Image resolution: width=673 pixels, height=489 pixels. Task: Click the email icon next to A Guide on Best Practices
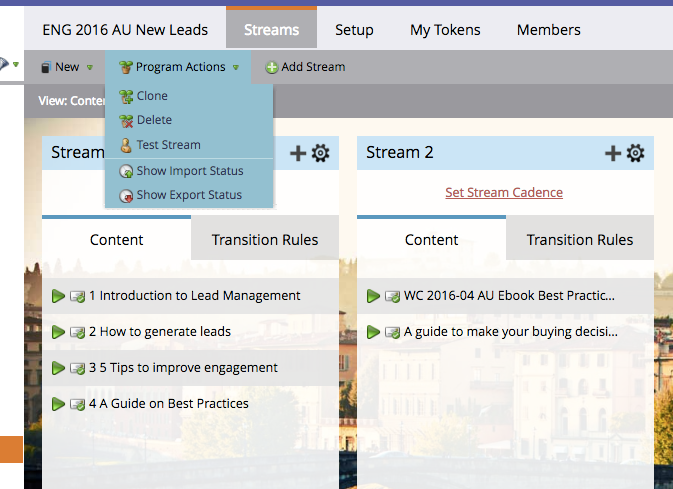[x=77, y=404]
